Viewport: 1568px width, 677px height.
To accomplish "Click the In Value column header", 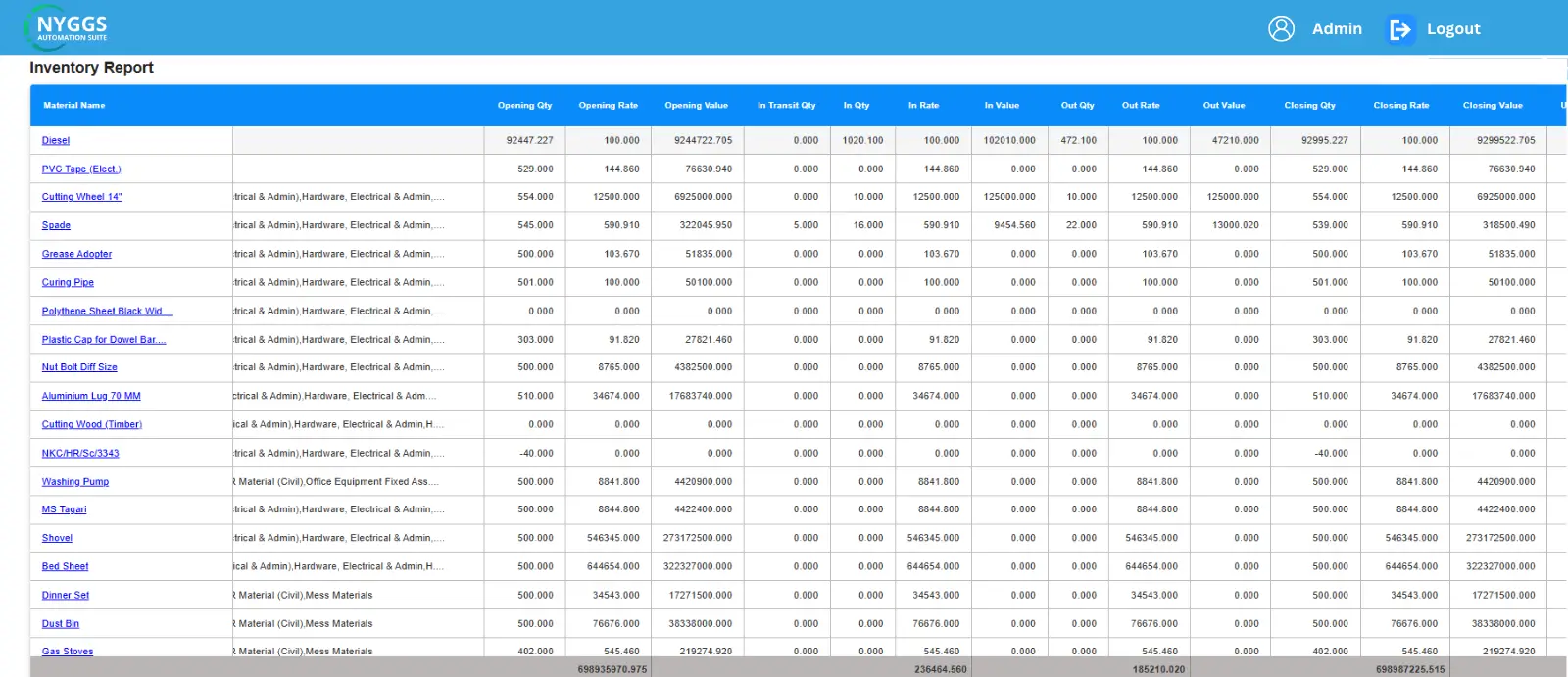I will [x=1002, y=106].
